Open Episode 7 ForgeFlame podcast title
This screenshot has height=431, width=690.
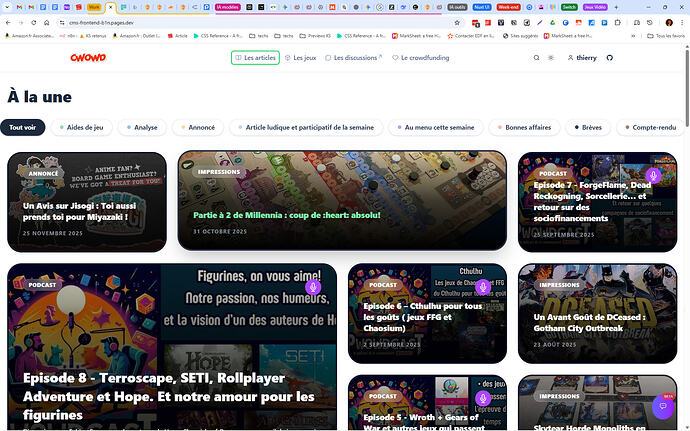point(592,202)
